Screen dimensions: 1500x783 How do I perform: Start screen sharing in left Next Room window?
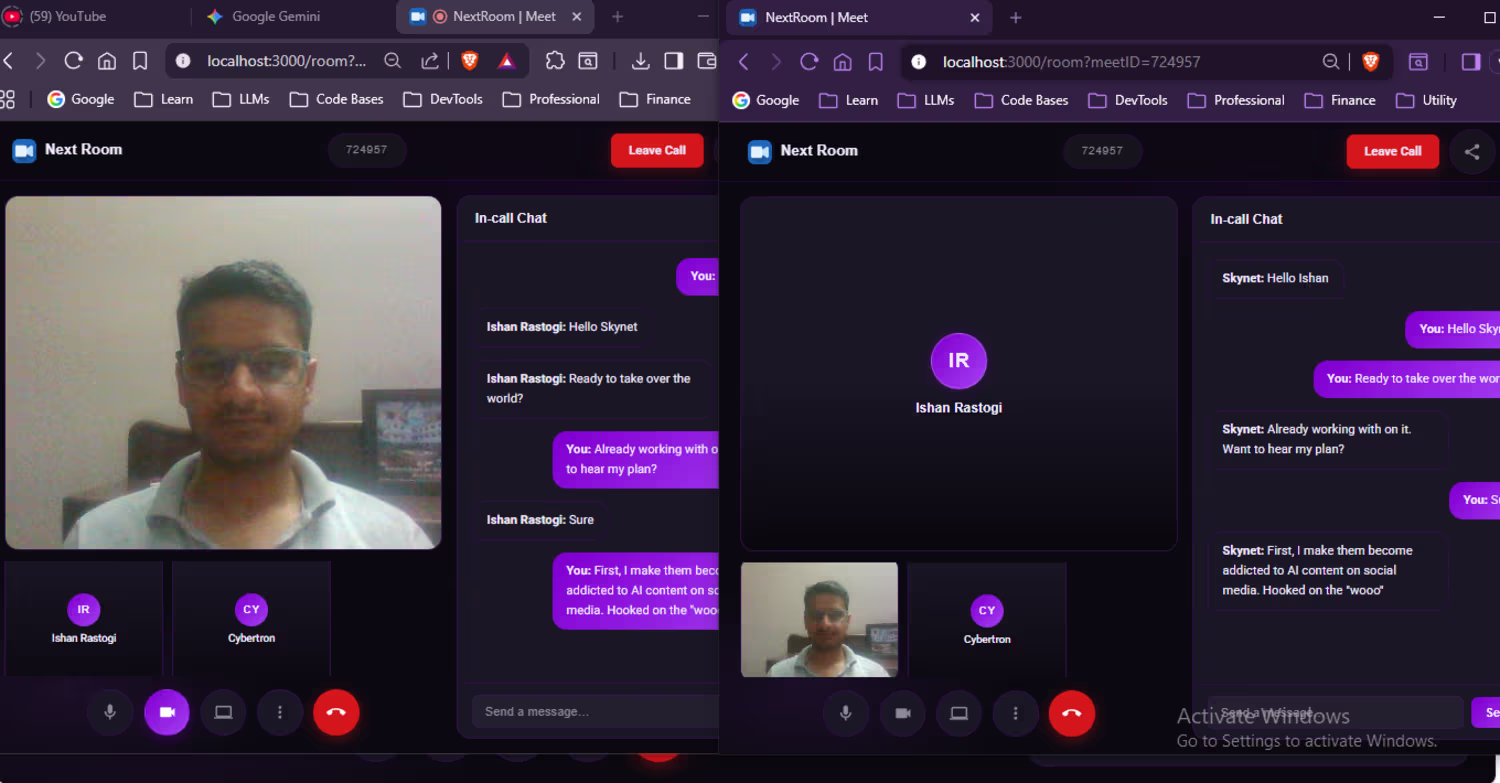(x=223, y=713)
